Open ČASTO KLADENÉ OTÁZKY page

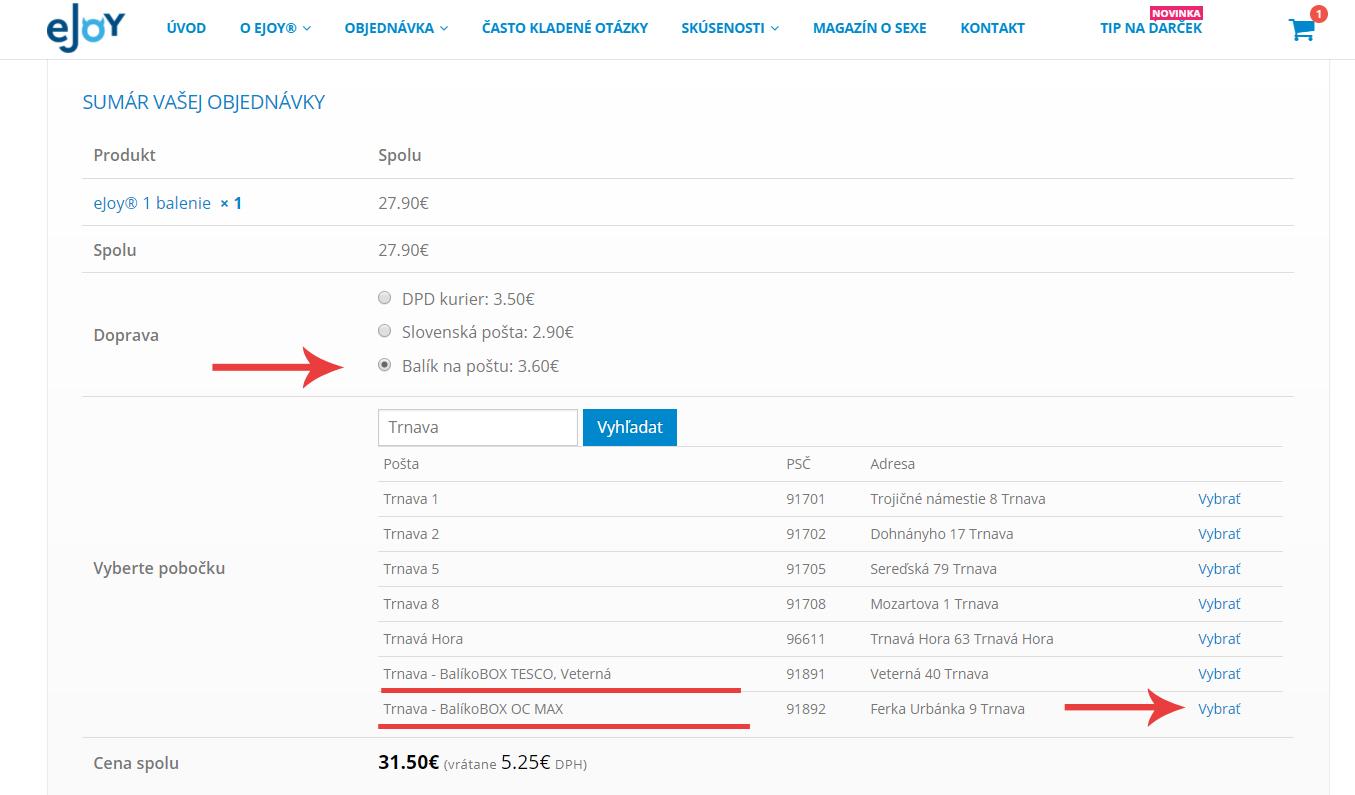[565, 28]
